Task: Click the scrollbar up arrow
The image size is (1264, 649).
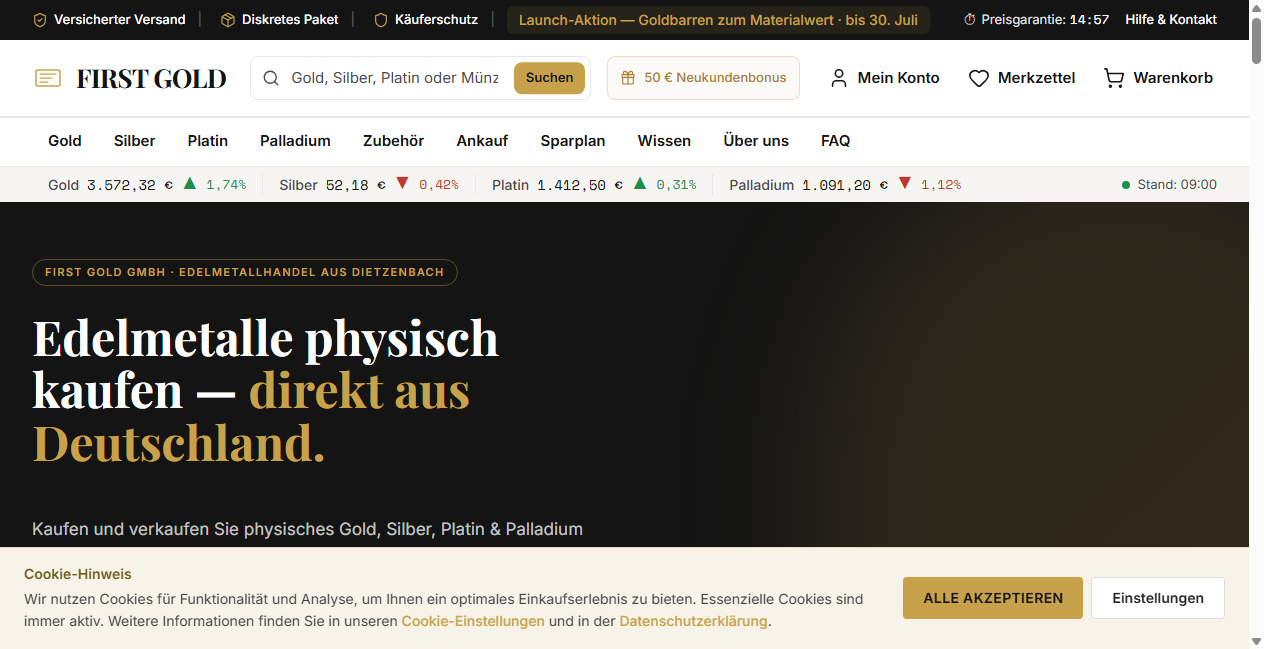Action: (x=1256, y=8)
